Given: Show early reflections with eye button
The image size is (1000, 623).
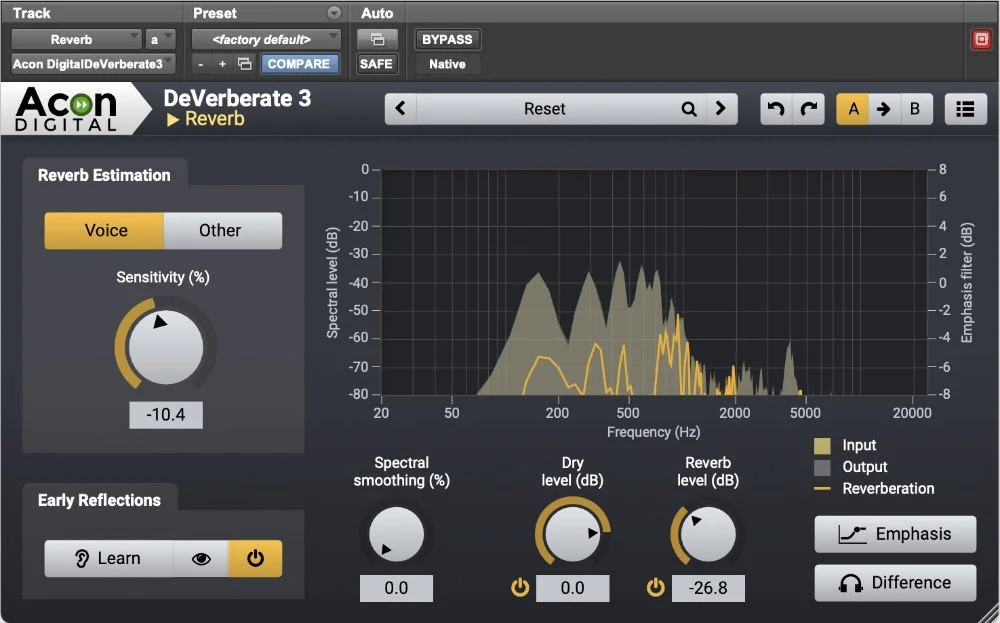Looking at the screenshot, I should [x=201, y=559].
